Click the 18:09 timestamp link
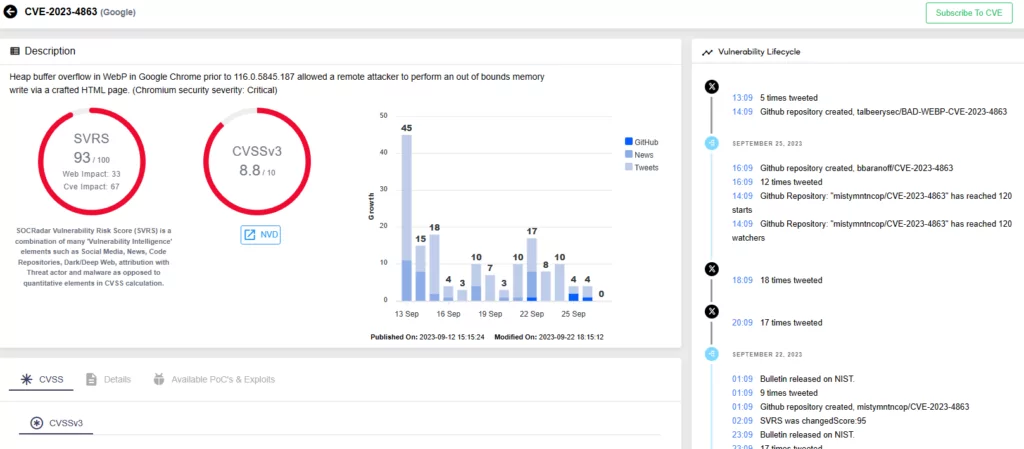This screenshot has height=449, width=1024. [743, 280]
